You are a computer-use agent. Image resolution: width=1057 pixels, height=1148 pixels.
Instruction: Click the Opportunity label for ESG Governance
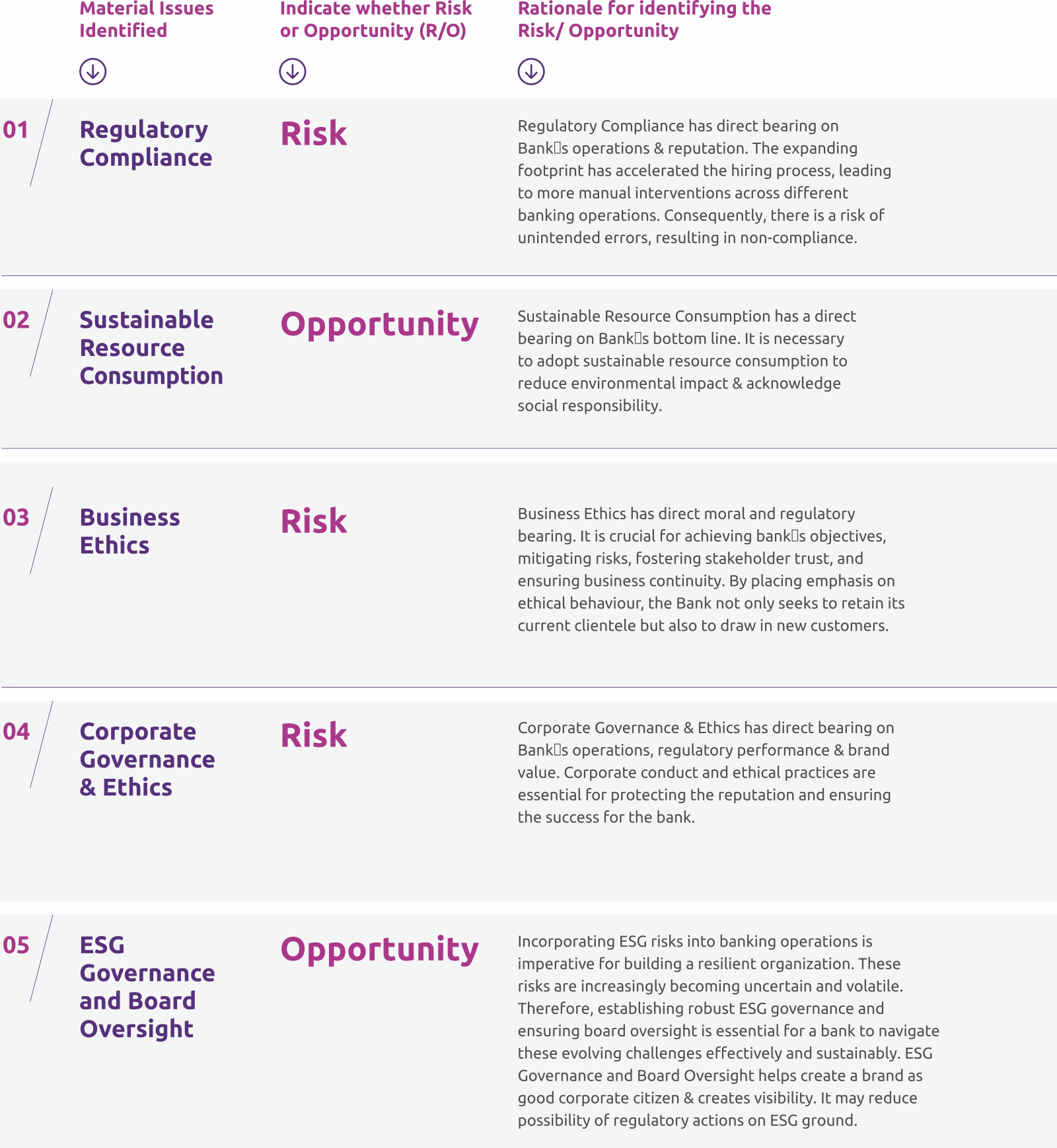[379, 950]
